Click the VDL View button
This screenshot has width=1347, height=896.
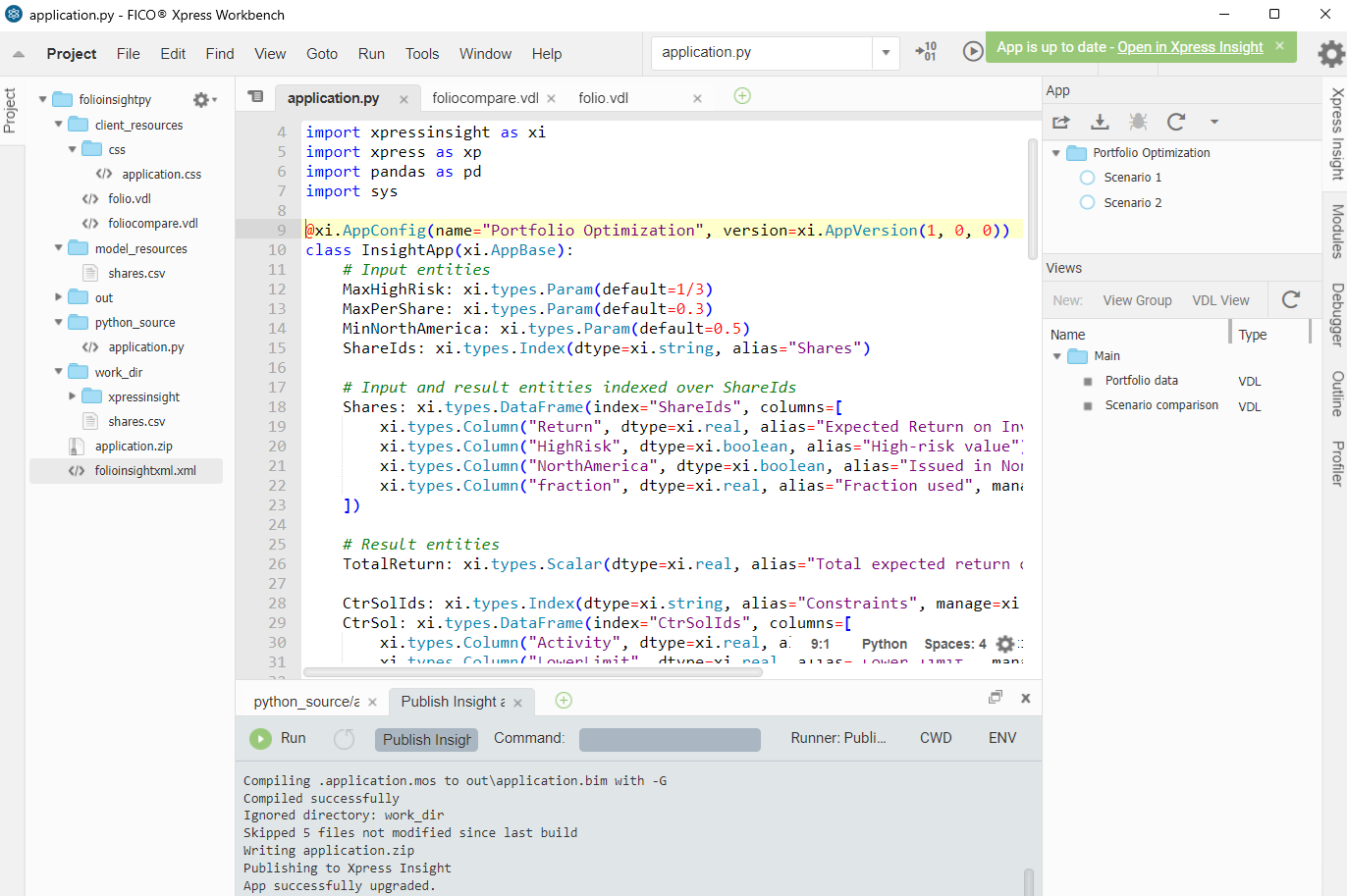[x=1220, y=300]
